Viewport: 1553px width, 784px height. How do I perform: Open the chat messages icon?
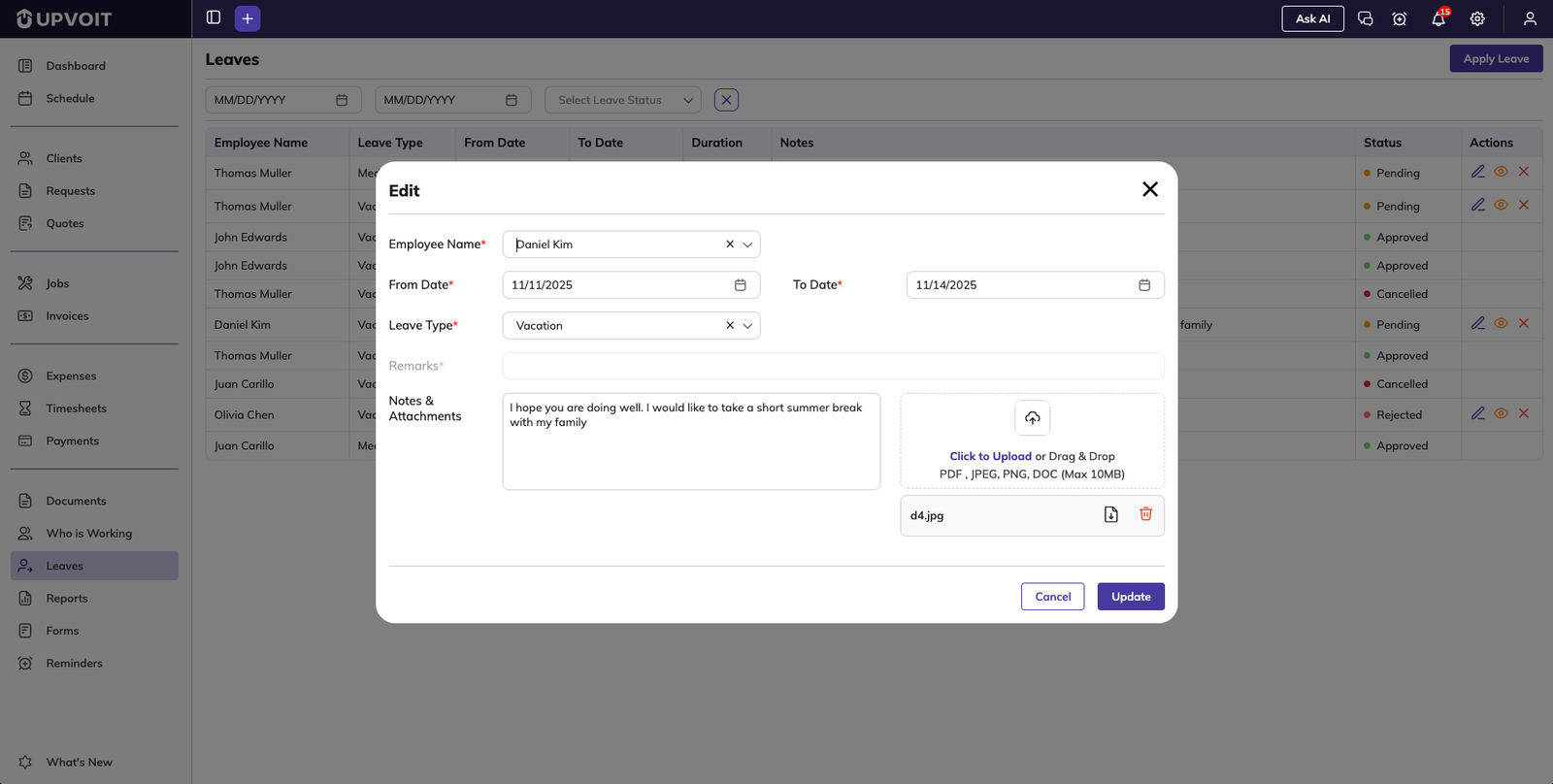1365,18
